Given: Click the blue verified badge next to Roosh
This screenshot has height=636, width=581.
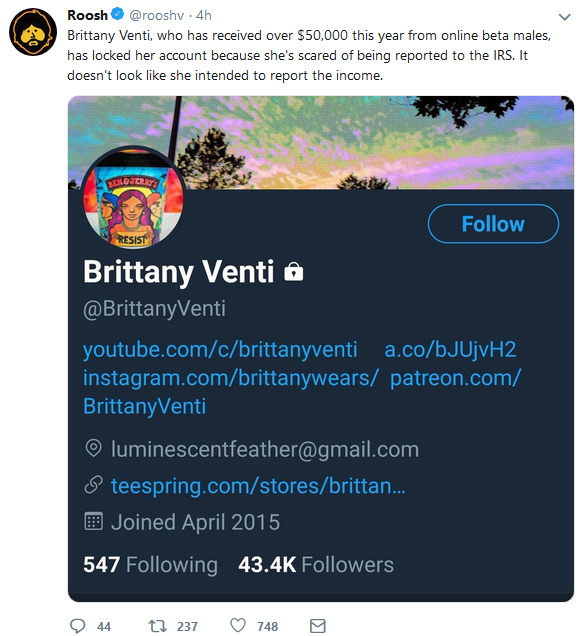Looking at the screenshot, I should click(x=117, y=15).
